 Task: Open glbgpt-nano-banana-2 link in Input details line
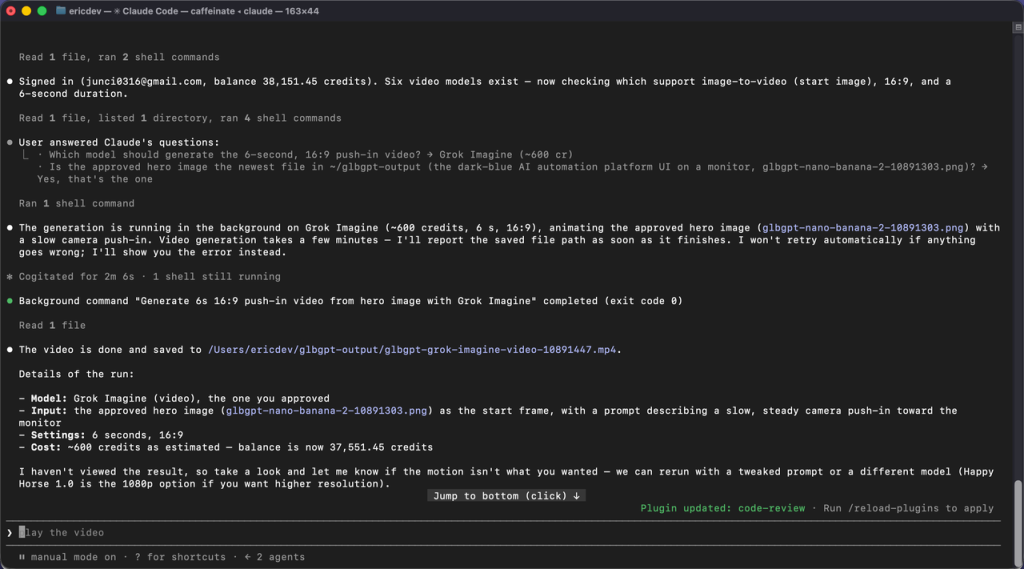pos(326,410)
